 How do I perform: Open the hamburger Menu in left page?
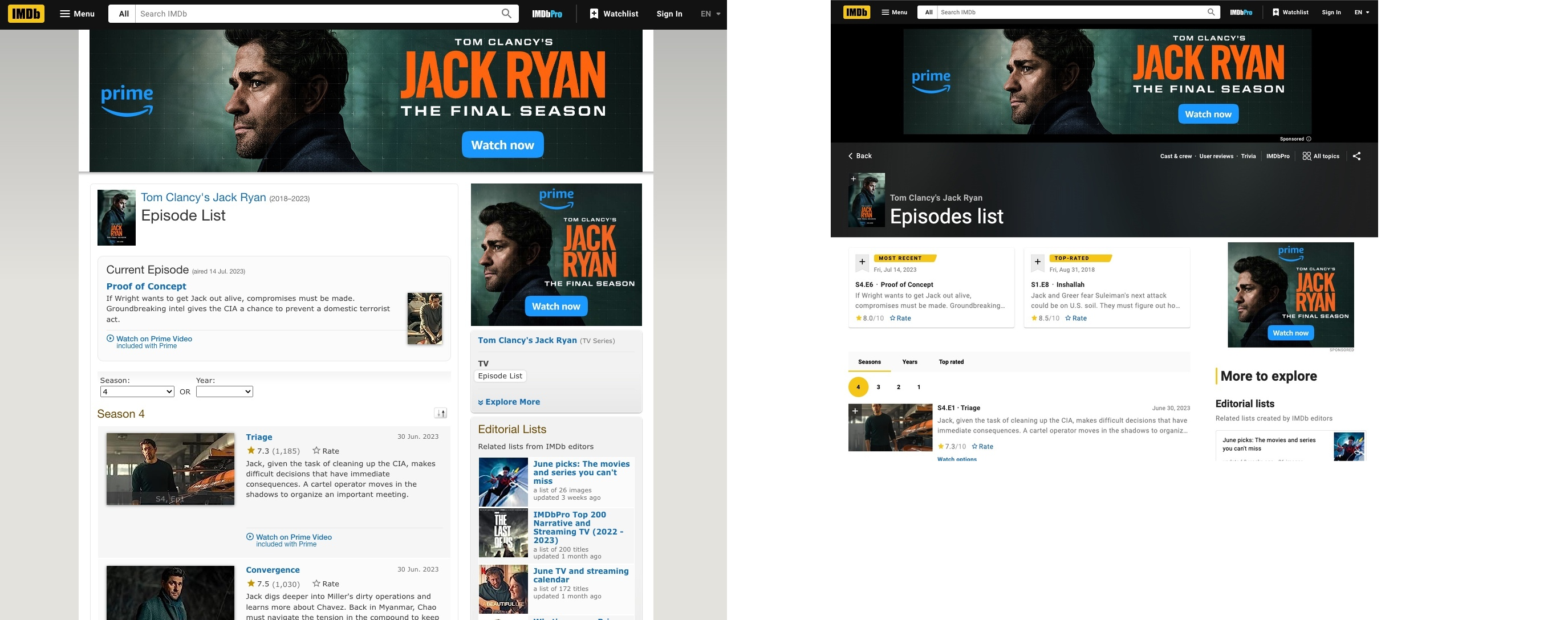pos(77,13)
